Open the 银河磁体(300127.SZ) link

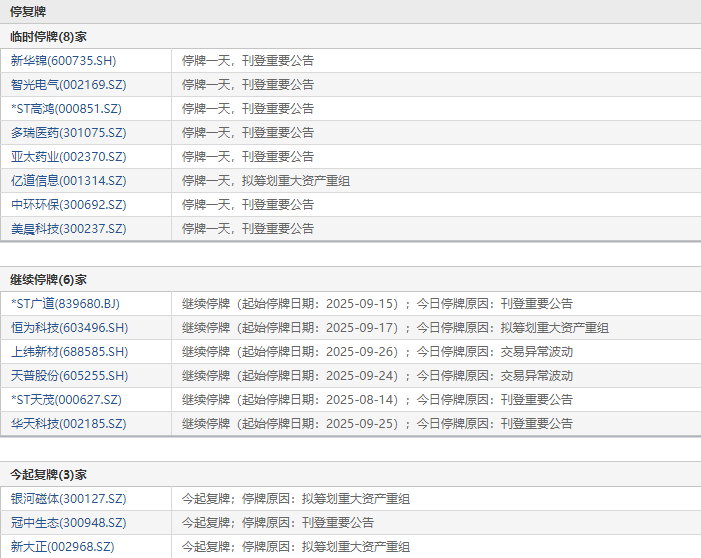tap(68, 499)
